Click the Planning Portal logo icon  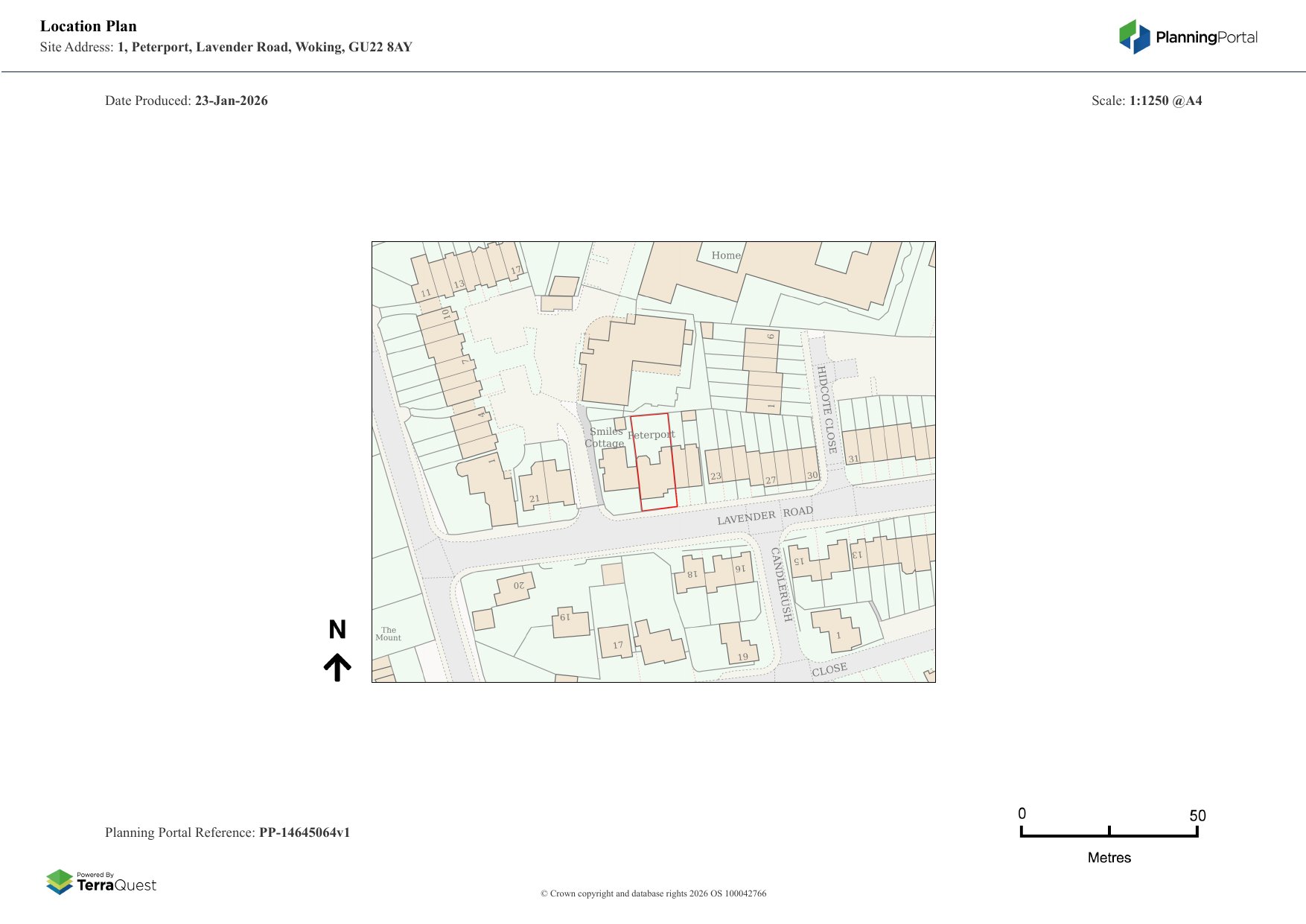click(1134, 37)
